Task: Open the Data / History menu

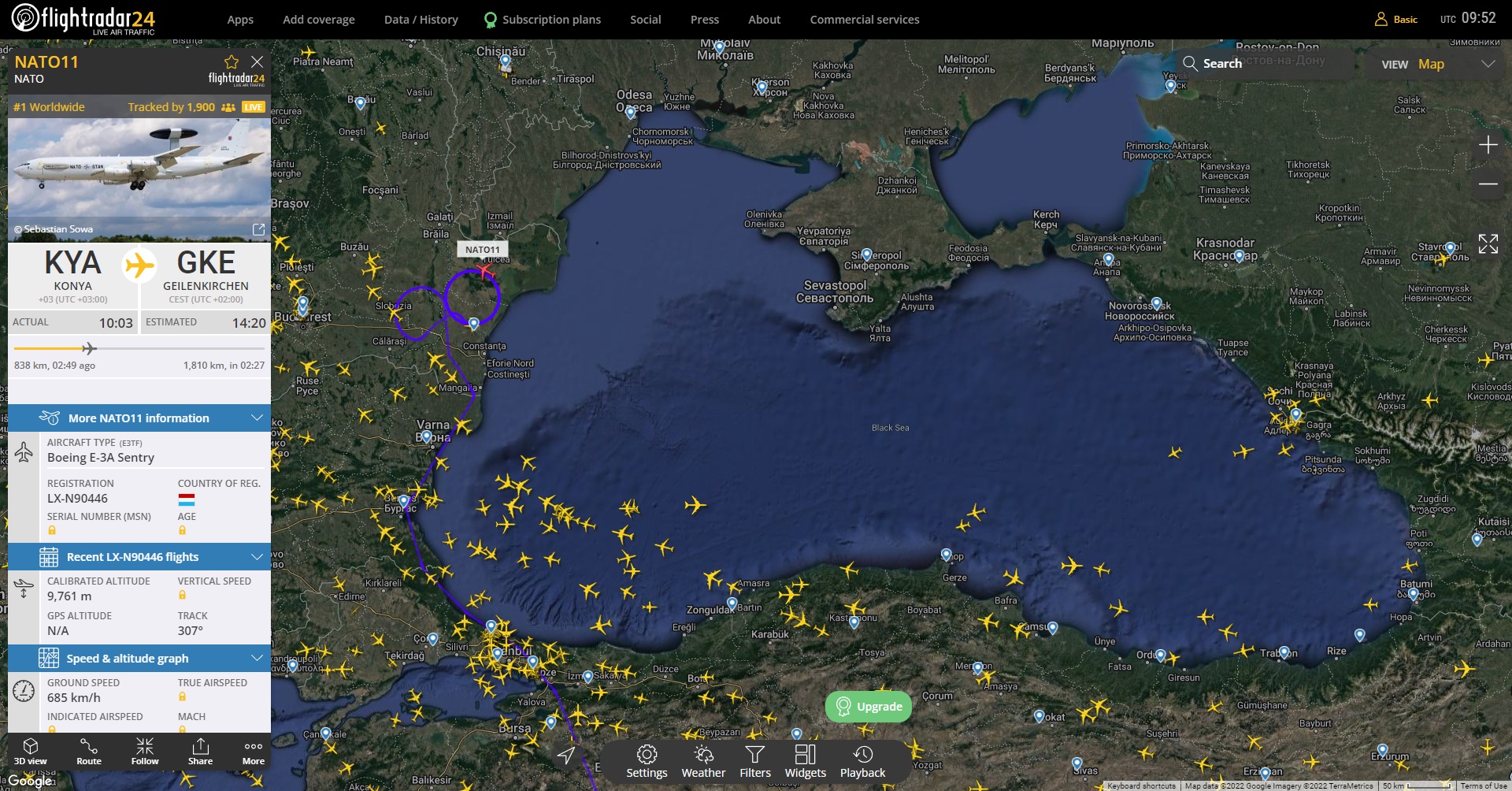Action: [x=421, y=20]
